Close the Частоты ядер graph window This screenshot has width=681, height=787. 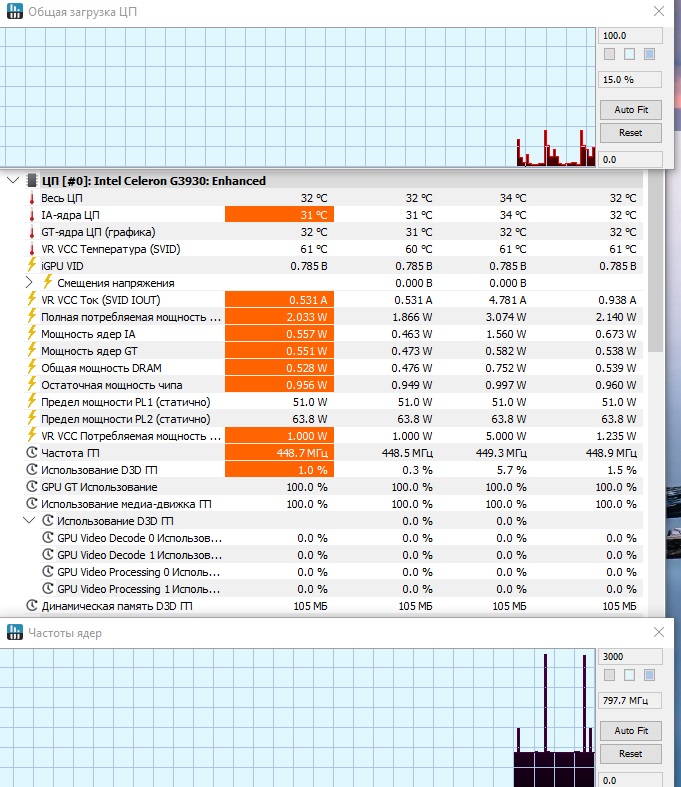pos(659,632)
